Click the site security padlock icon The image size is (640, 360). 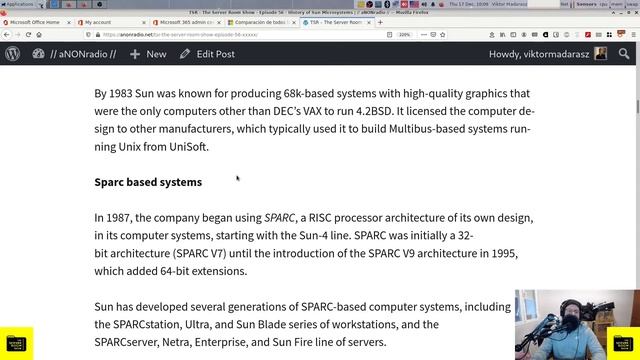pyautogui.click(x=98, y=35)
